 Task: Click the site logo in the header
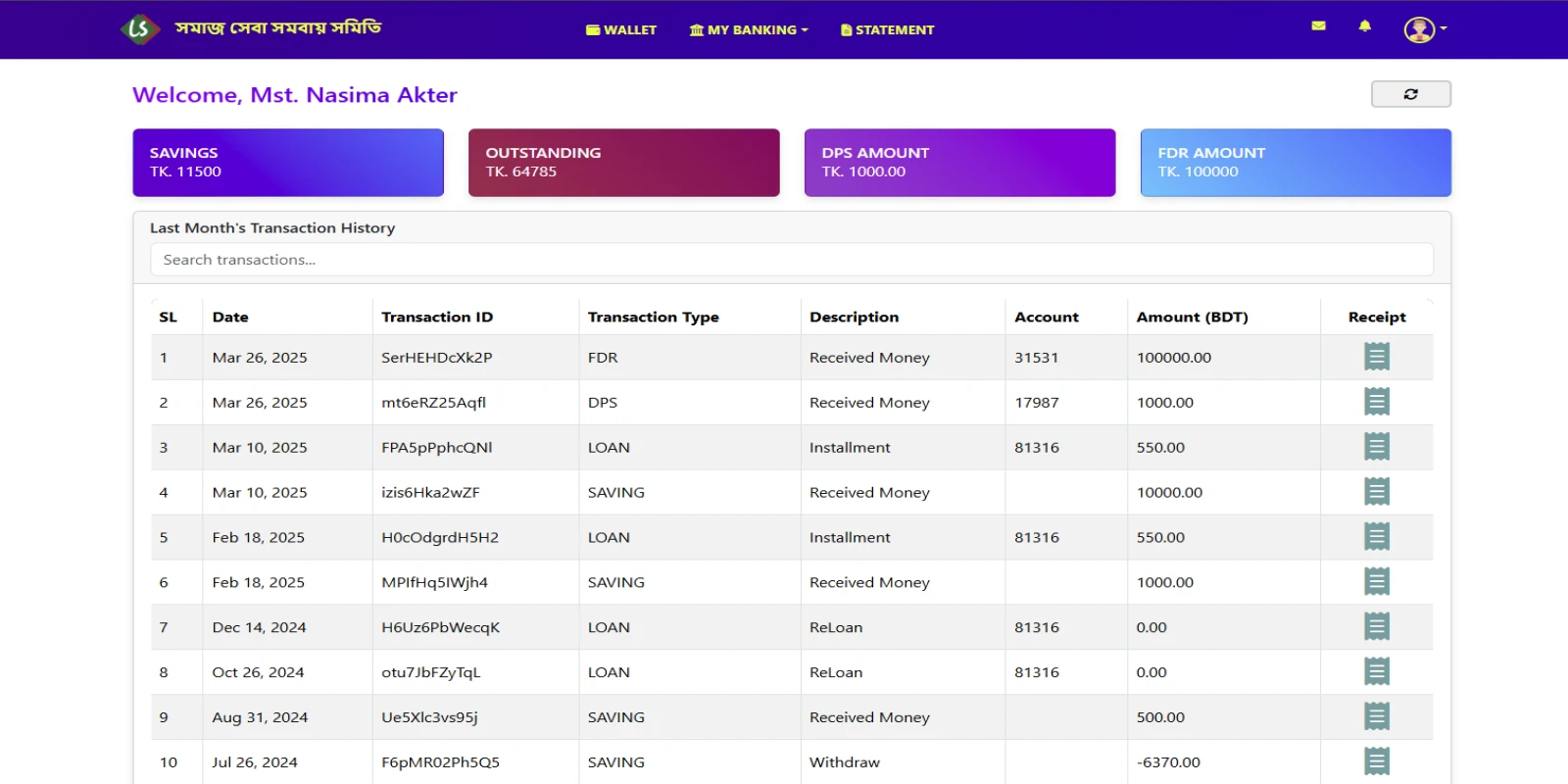[x=139, y=29]
